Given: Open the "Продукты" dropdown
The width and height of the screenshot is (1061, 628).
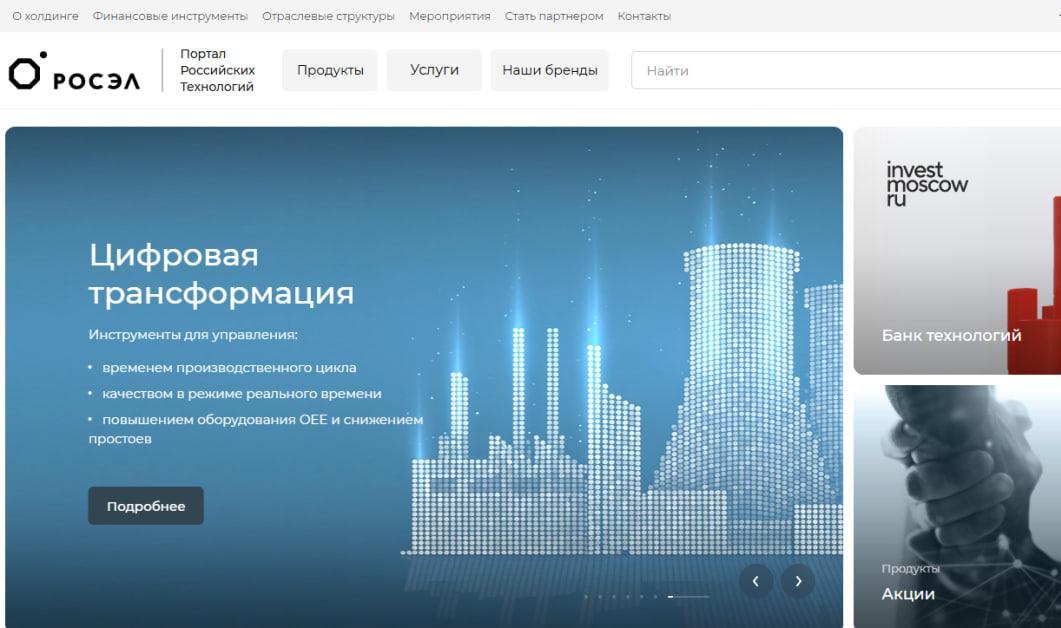Looking at the screenshot, I should (x=330, y=70).
